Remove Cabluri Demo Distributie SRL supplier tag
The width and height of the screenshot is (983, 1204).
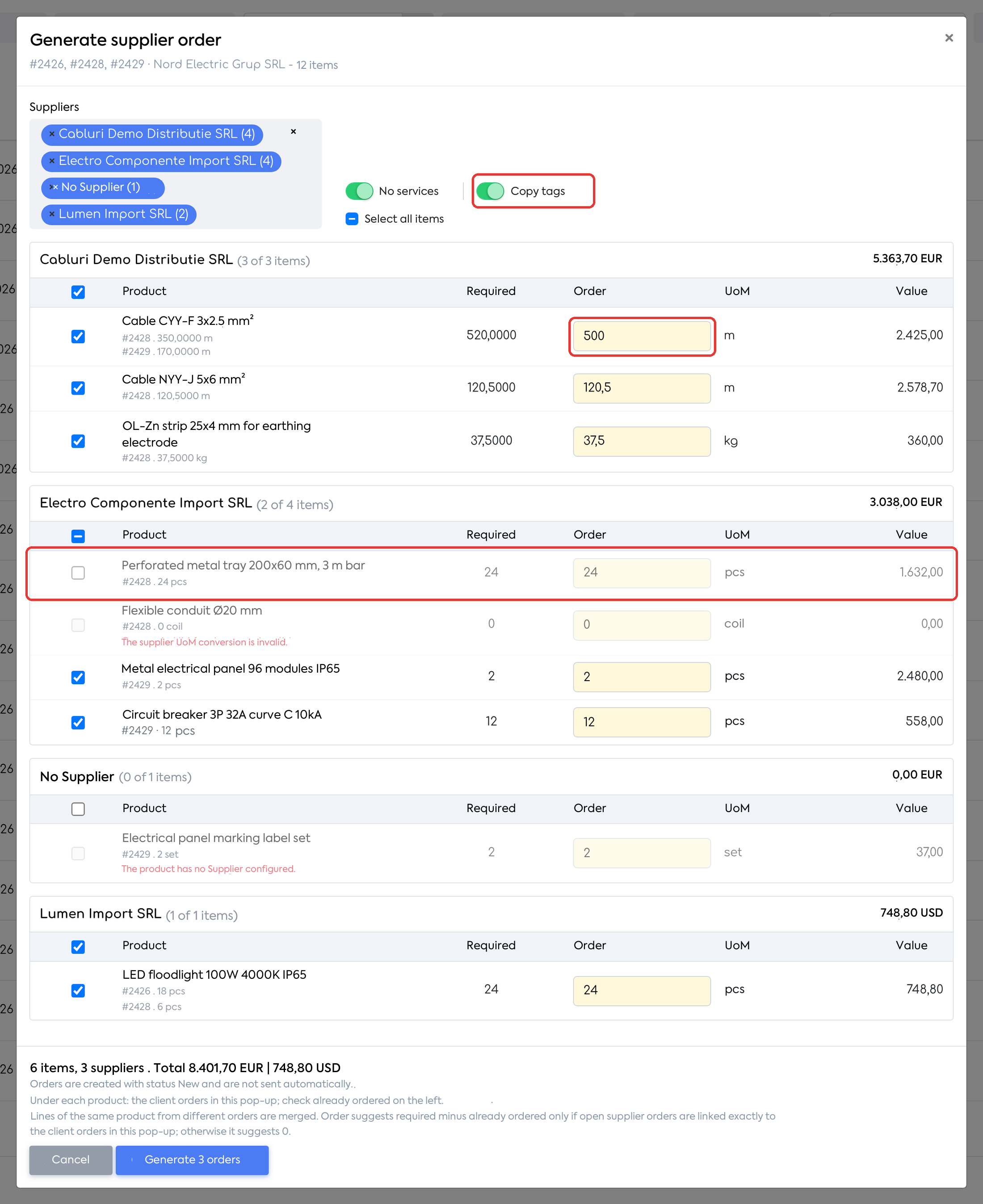(51, 134)
